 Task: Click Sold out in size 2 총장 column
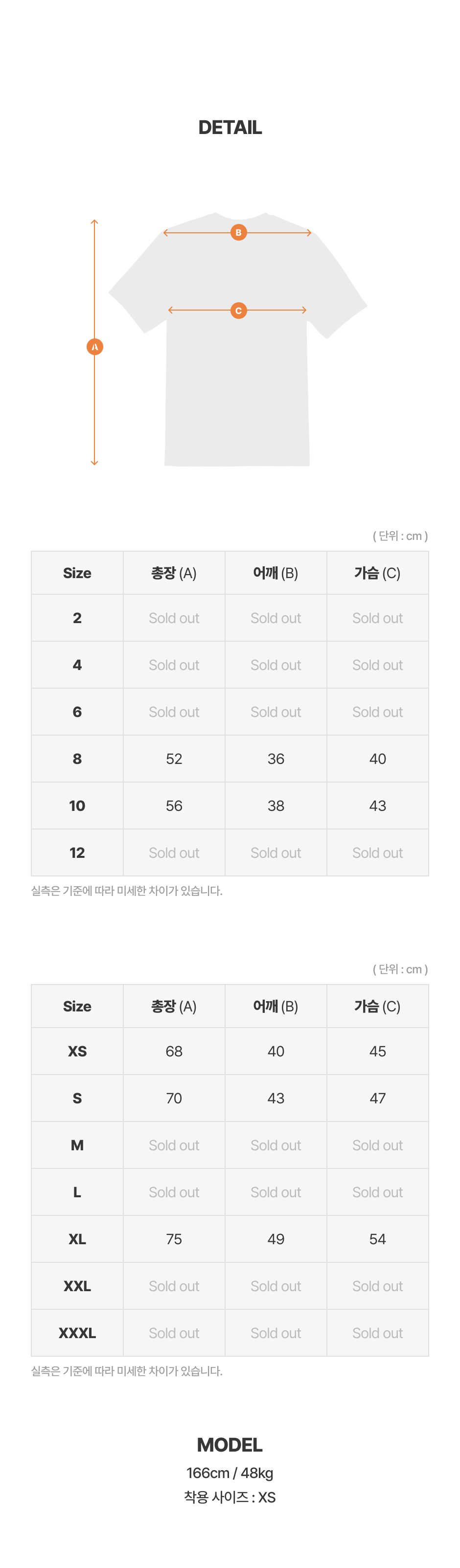[x=174, y=618]
